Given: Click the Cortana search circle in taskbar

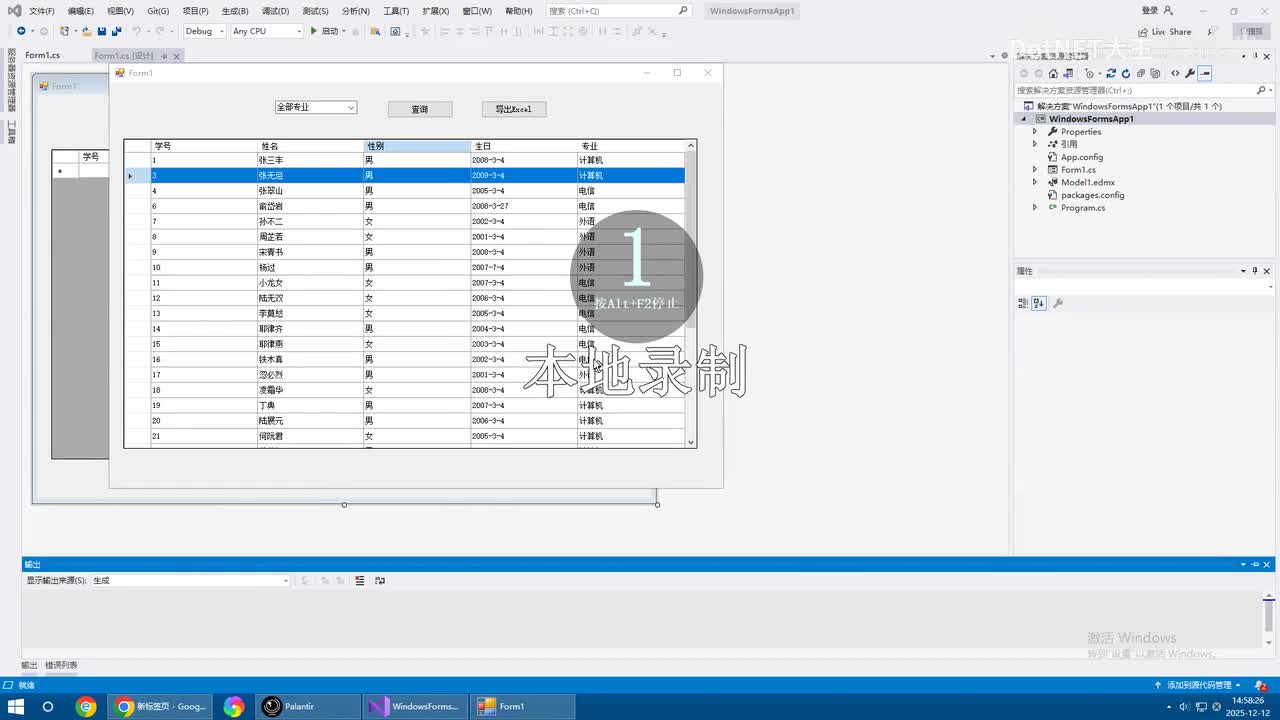Looking at the screenshot, I should tap(47, 706).
